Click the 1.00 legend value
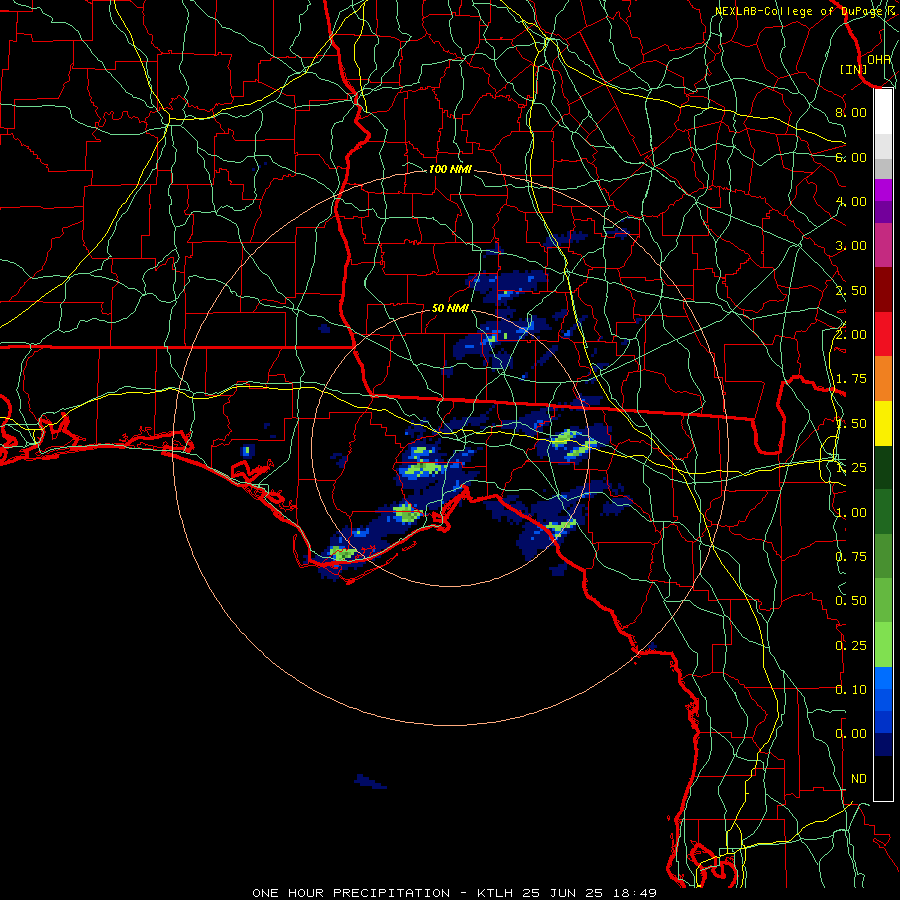This screenshot has width=900, height=900. pyautogui.click(x=851, y=513)
